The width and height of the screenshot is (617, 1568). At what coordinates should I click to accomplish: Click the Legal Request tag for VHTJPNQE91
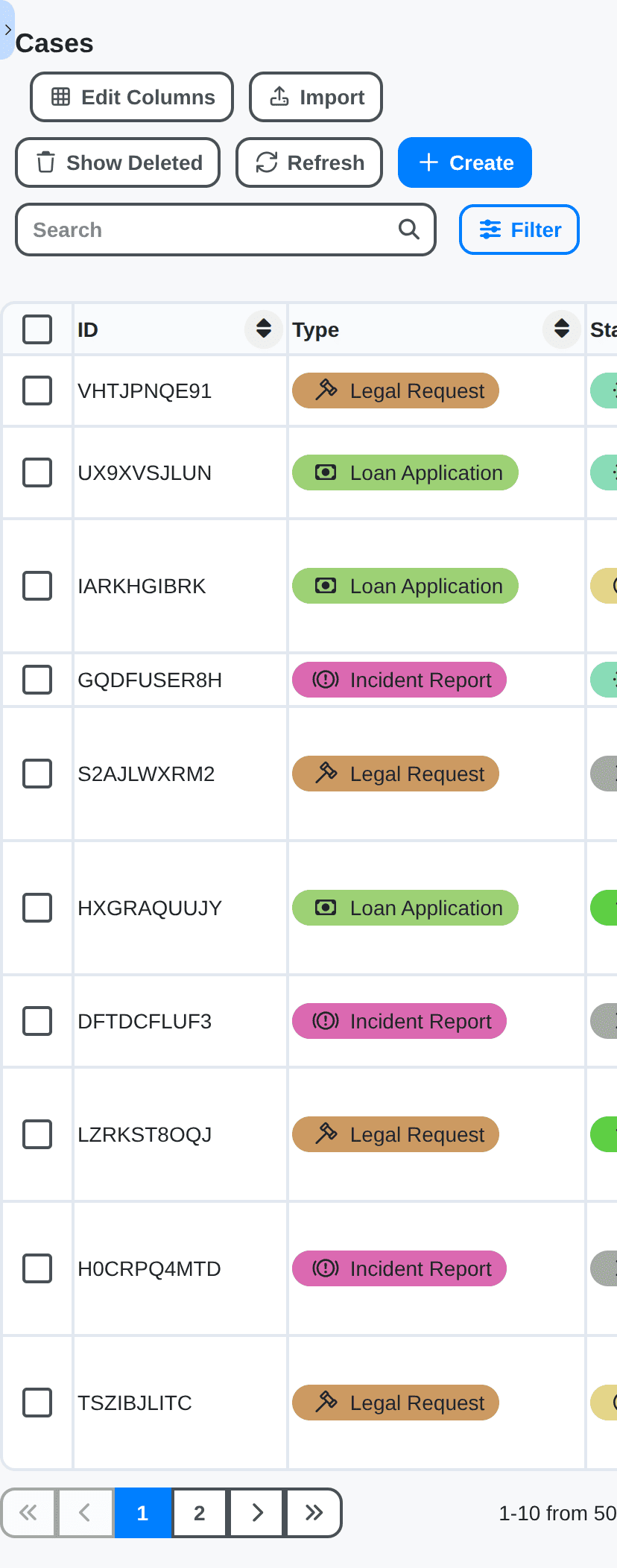click(396, 391)
